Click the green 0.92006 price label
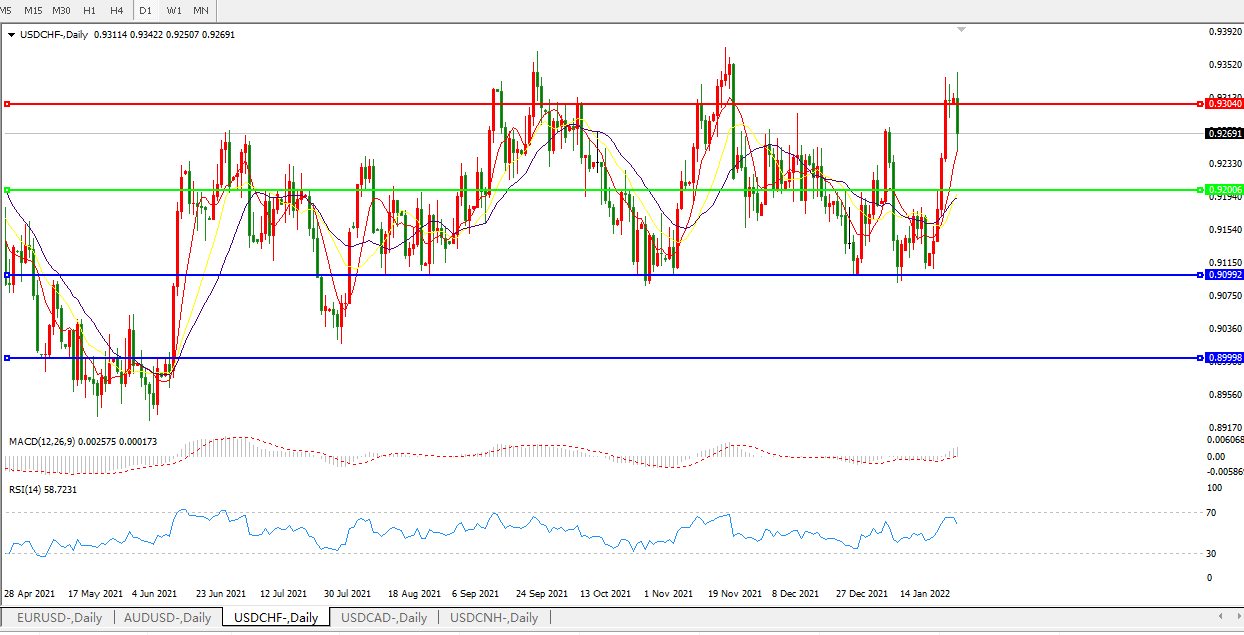The width and height of the screenshot is (1244, 635). (1224, 190)
